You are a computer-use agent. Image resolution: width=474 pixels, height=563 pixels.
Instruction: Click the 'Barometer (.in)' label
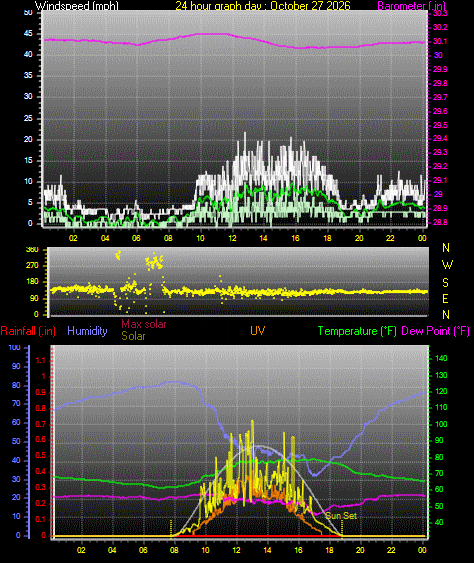tap(412, 6)
